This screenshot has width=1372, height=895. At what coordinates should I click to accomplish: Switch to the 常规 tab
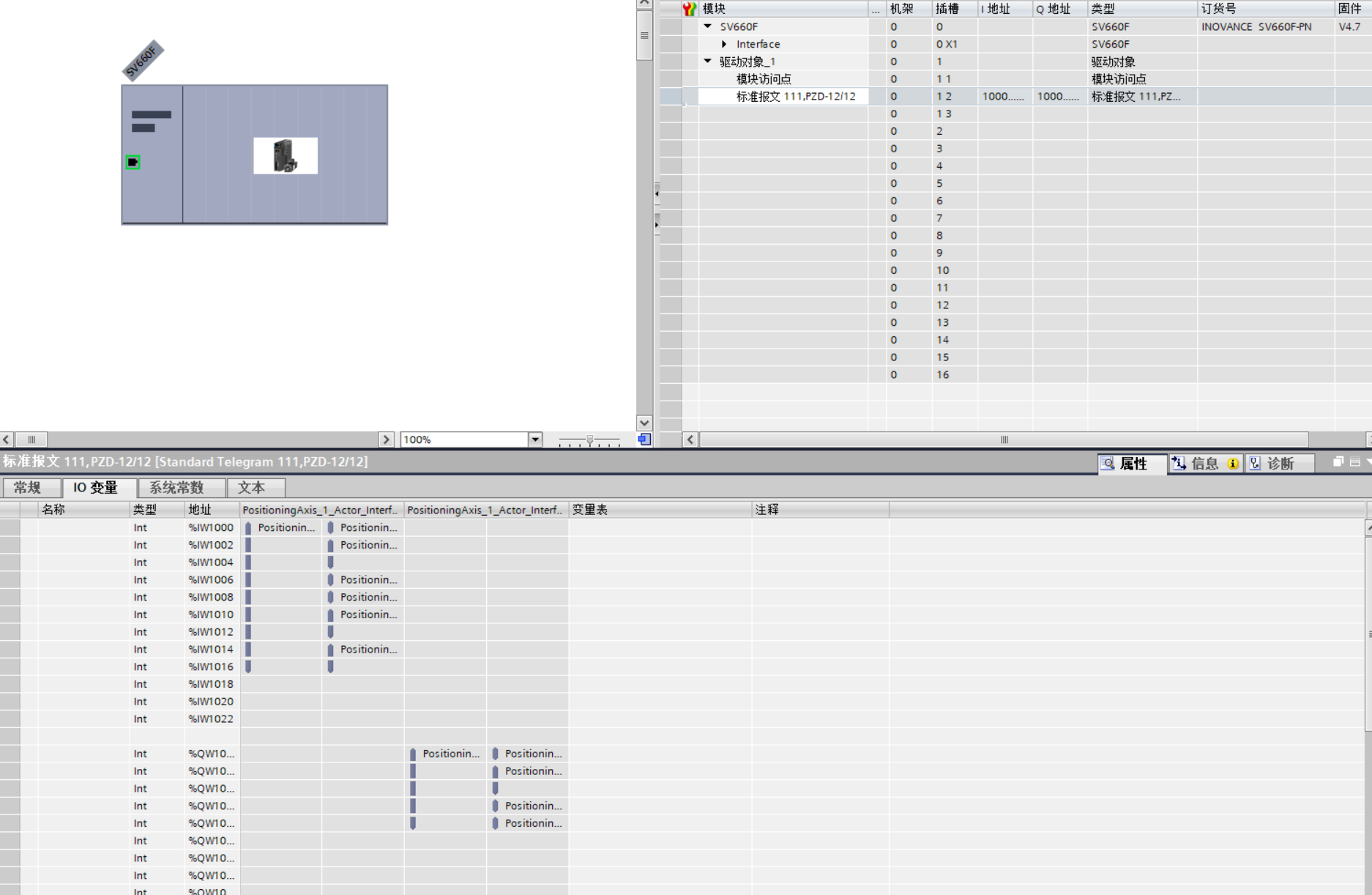(28, 488)
